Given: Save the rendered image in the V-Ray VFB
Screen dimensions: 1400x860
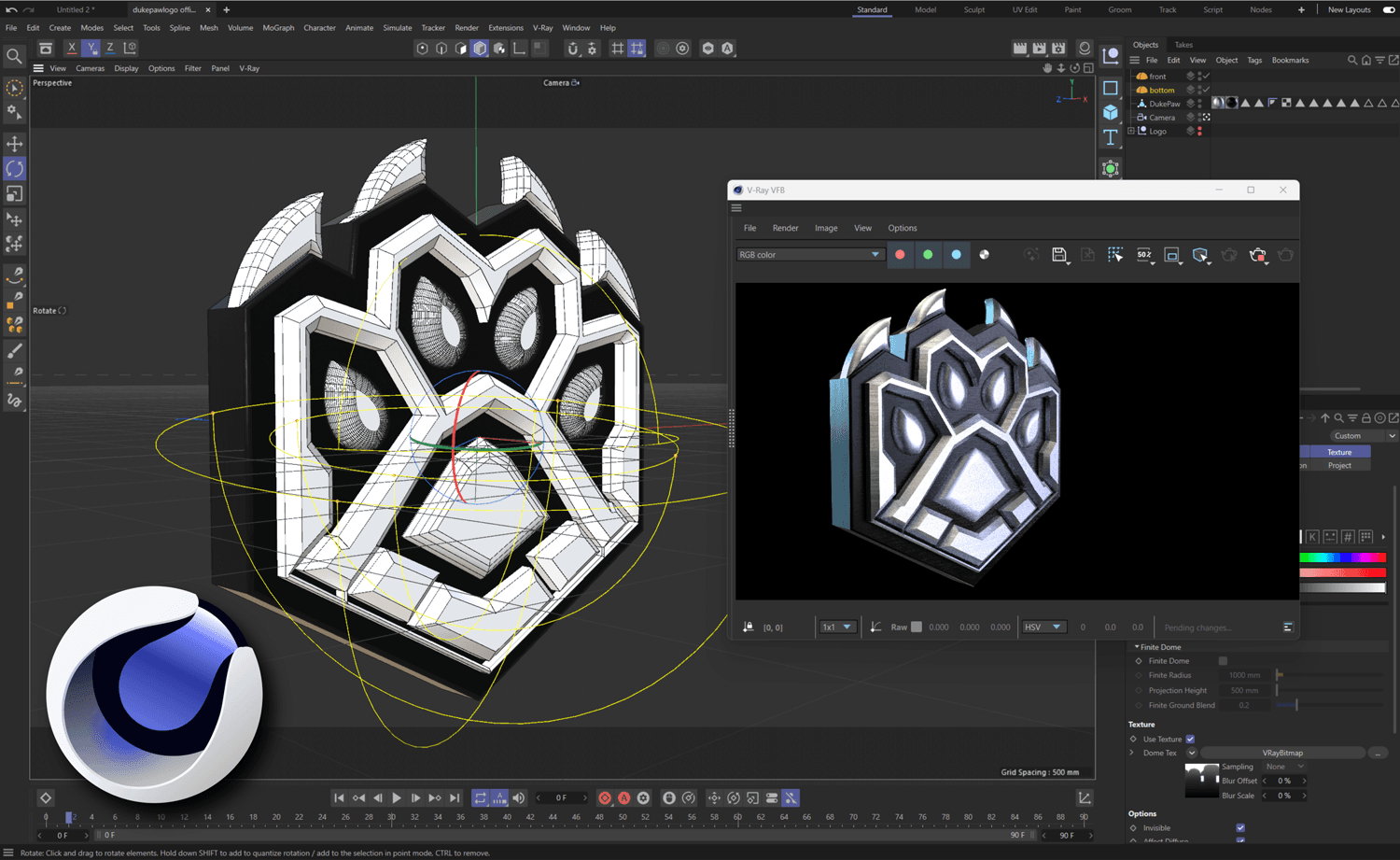Looking at the screenshot, I should tap(1060, 253).
